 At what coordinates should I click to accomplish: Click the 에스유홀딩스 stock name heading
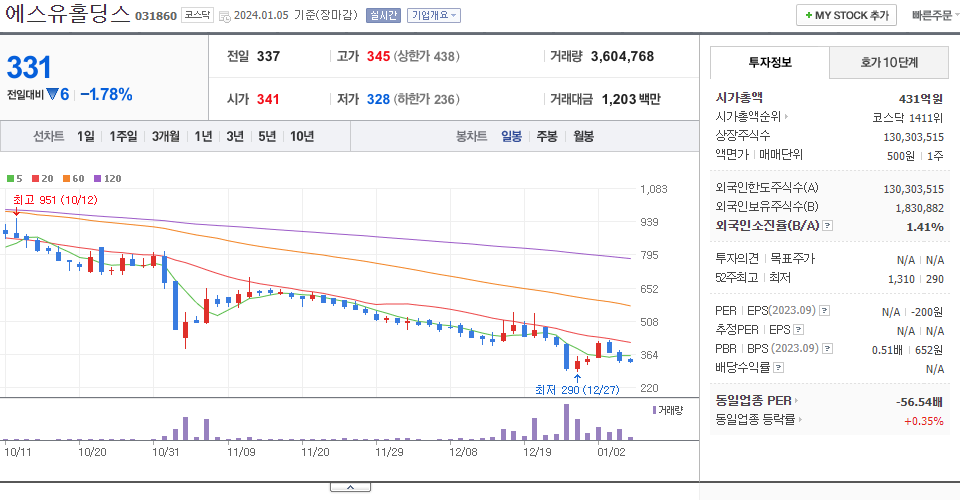(x=67, y=13)
